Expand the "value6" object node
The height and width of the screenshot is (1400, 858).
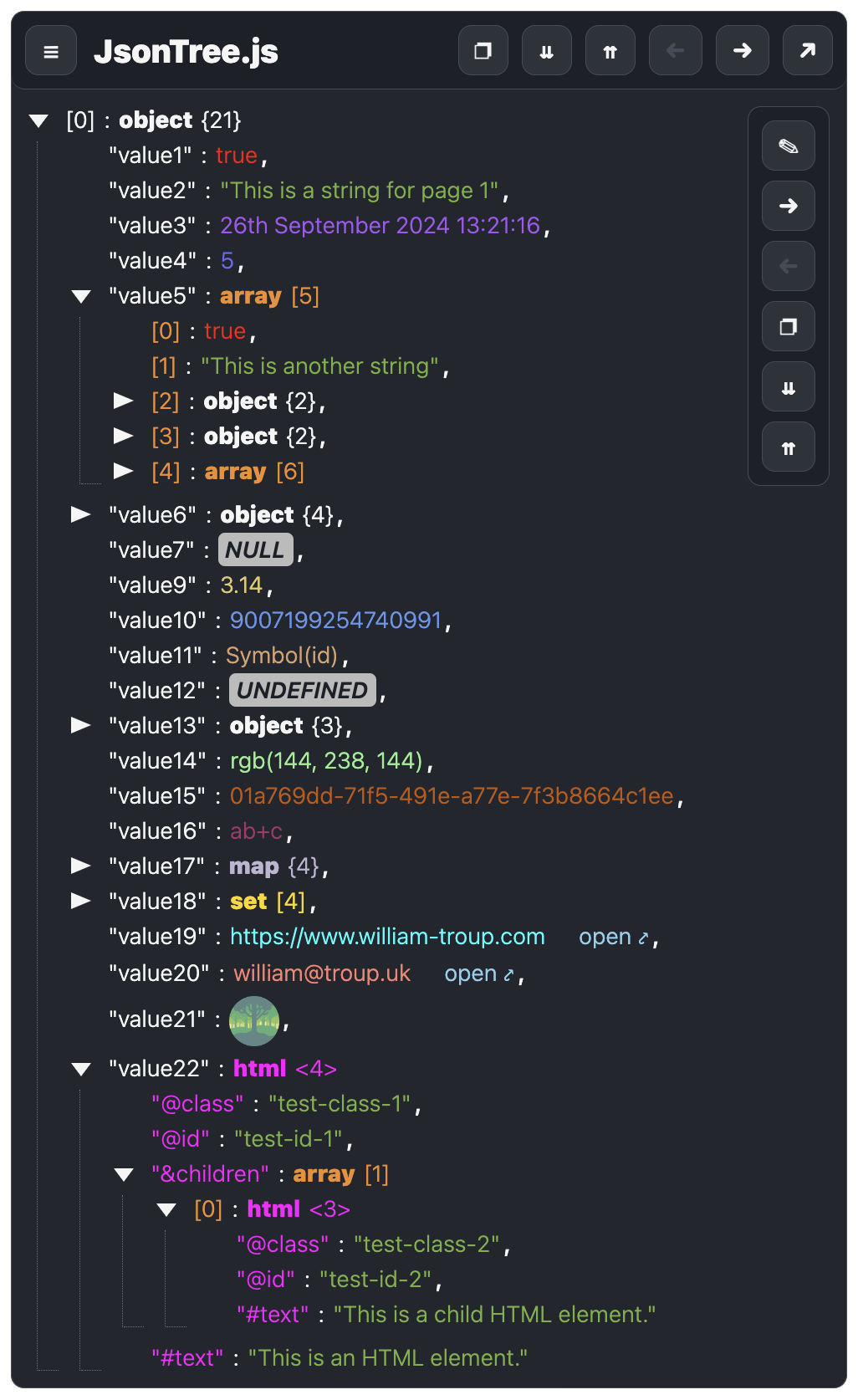click(x=81, y=515)
